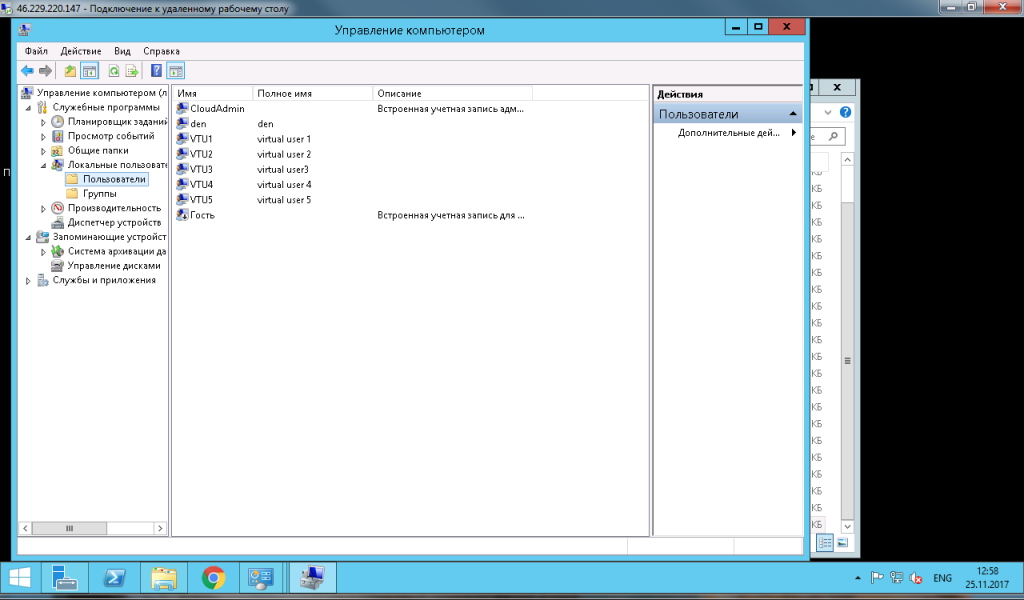This screenshot has width=1024, height=600.
Task: Open the Справка menu
Action: coord(161,51)
